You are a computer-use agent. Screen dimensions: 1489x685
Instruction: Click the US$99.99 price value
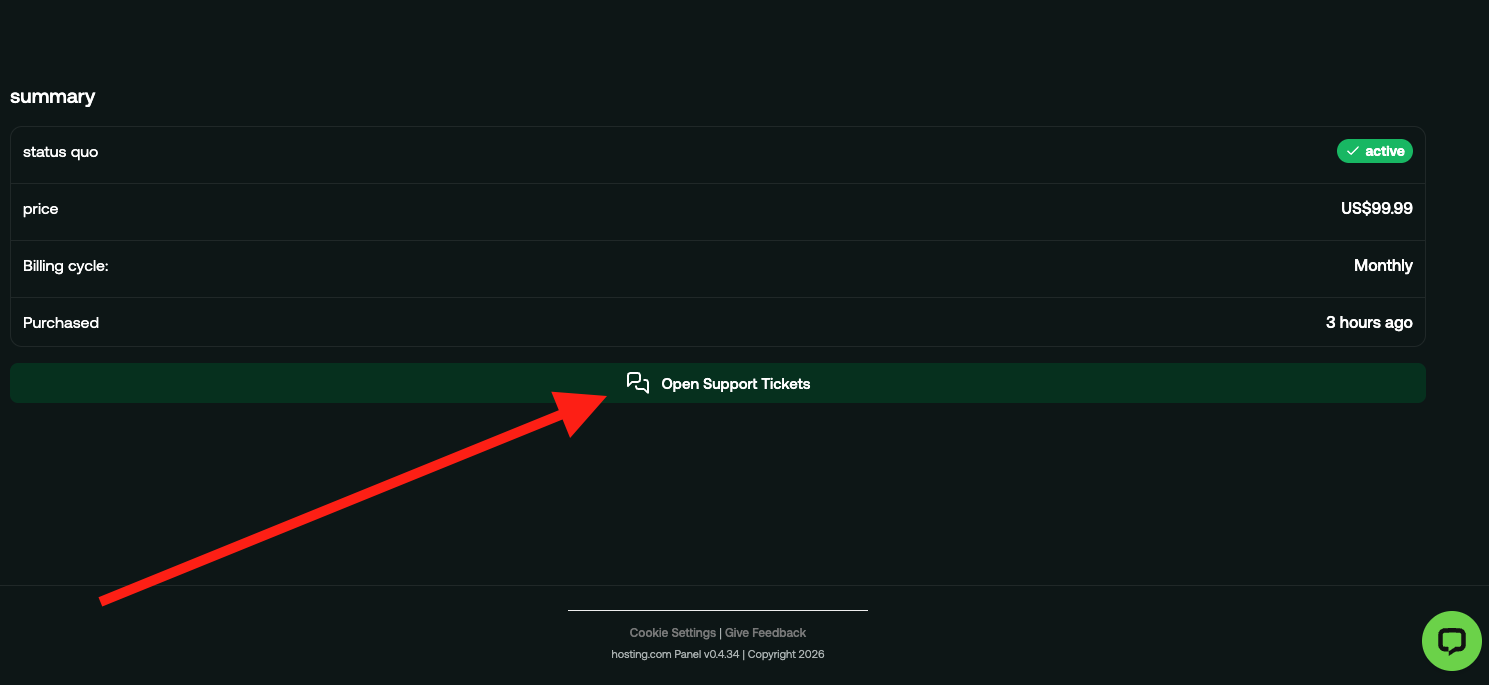coord(1377,209)
